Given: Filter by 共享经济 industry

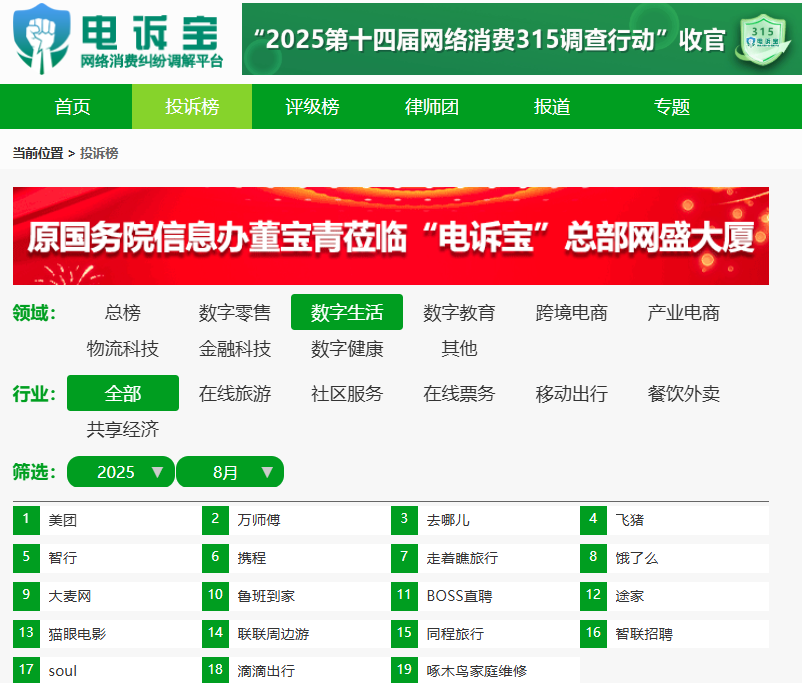Looking at the screenshot, I should pyautogui.click(x=123, y=429).
